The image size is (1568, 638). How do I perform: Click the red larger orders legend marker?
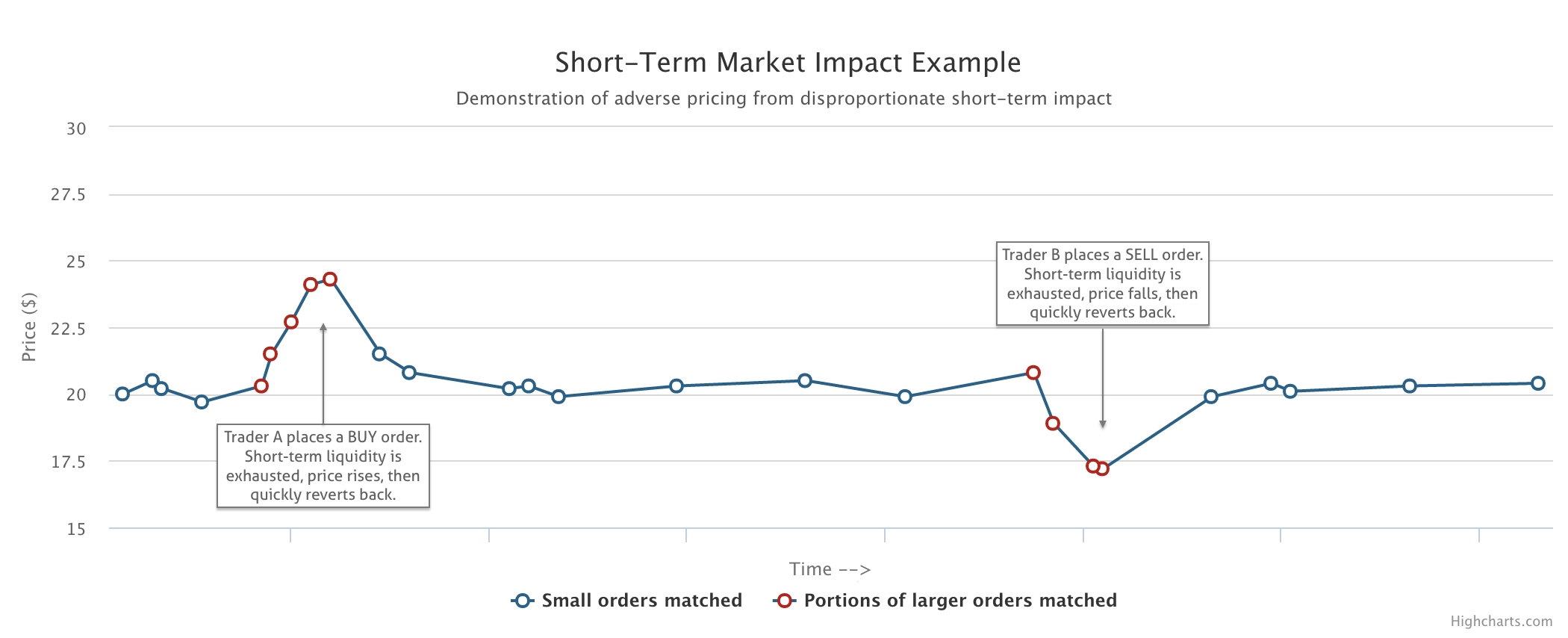[784, 601]
